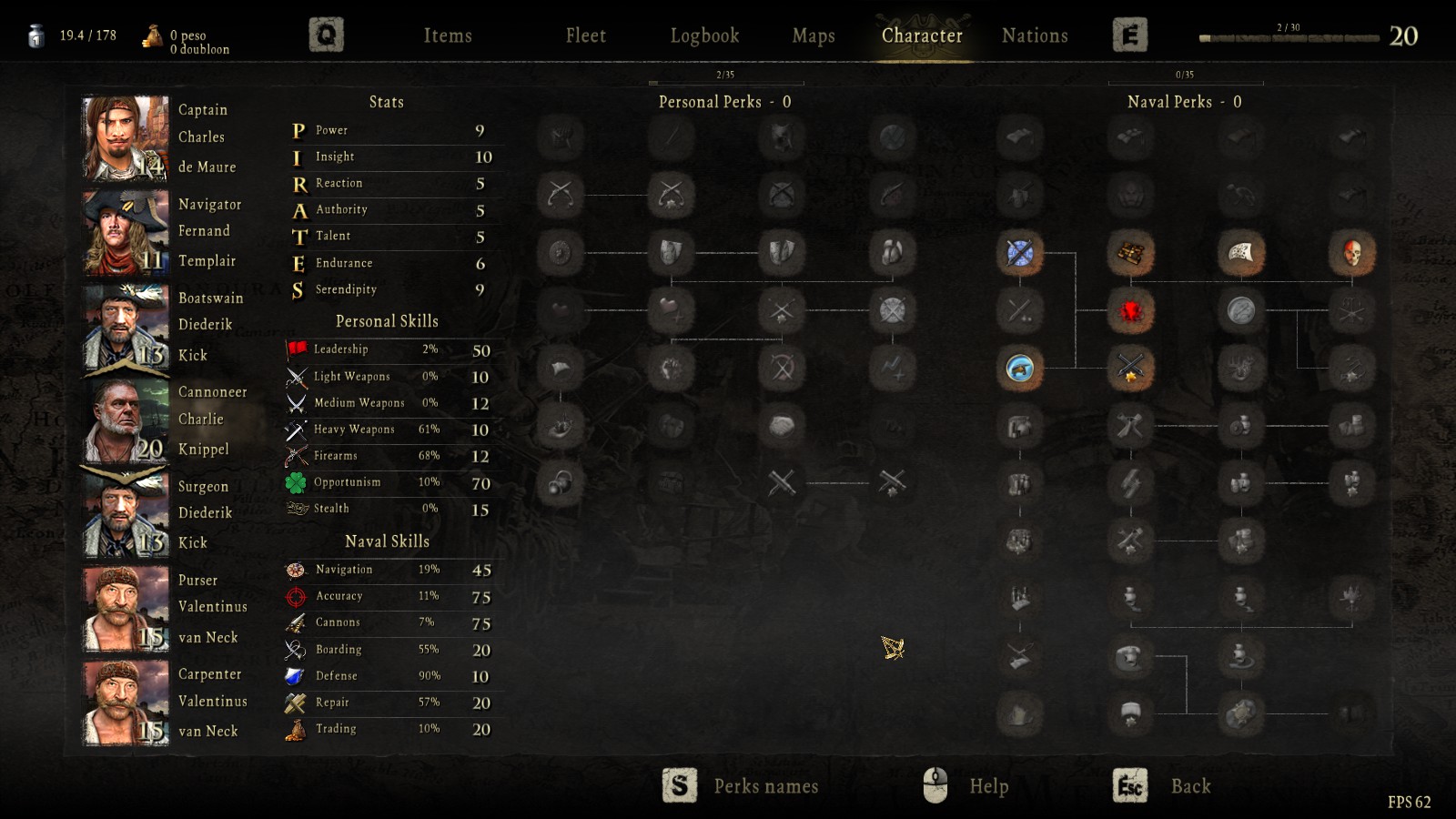
Task: Click the Help button
Action: 966,785
